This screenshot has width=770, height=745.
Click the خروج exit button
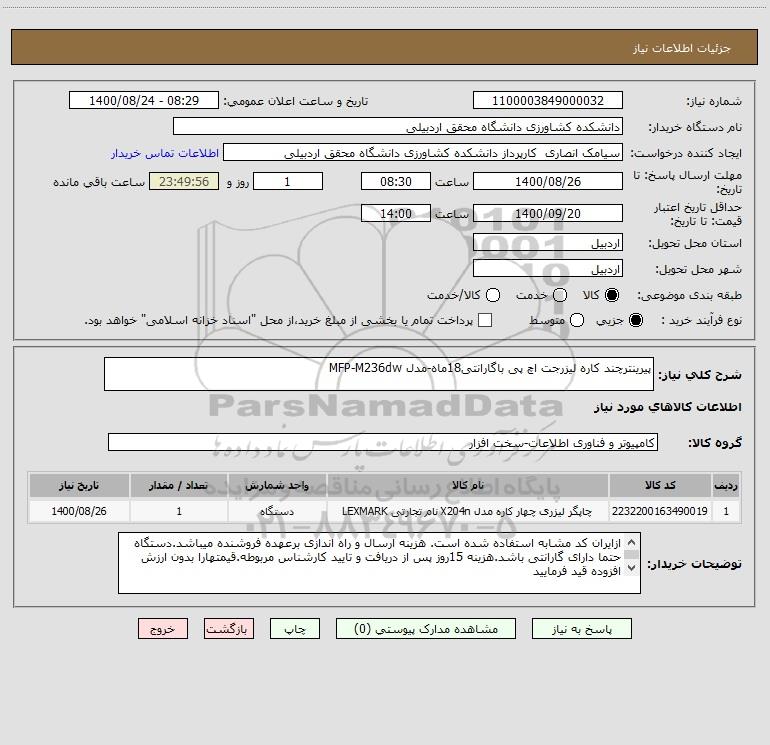(x=163, y=629)
